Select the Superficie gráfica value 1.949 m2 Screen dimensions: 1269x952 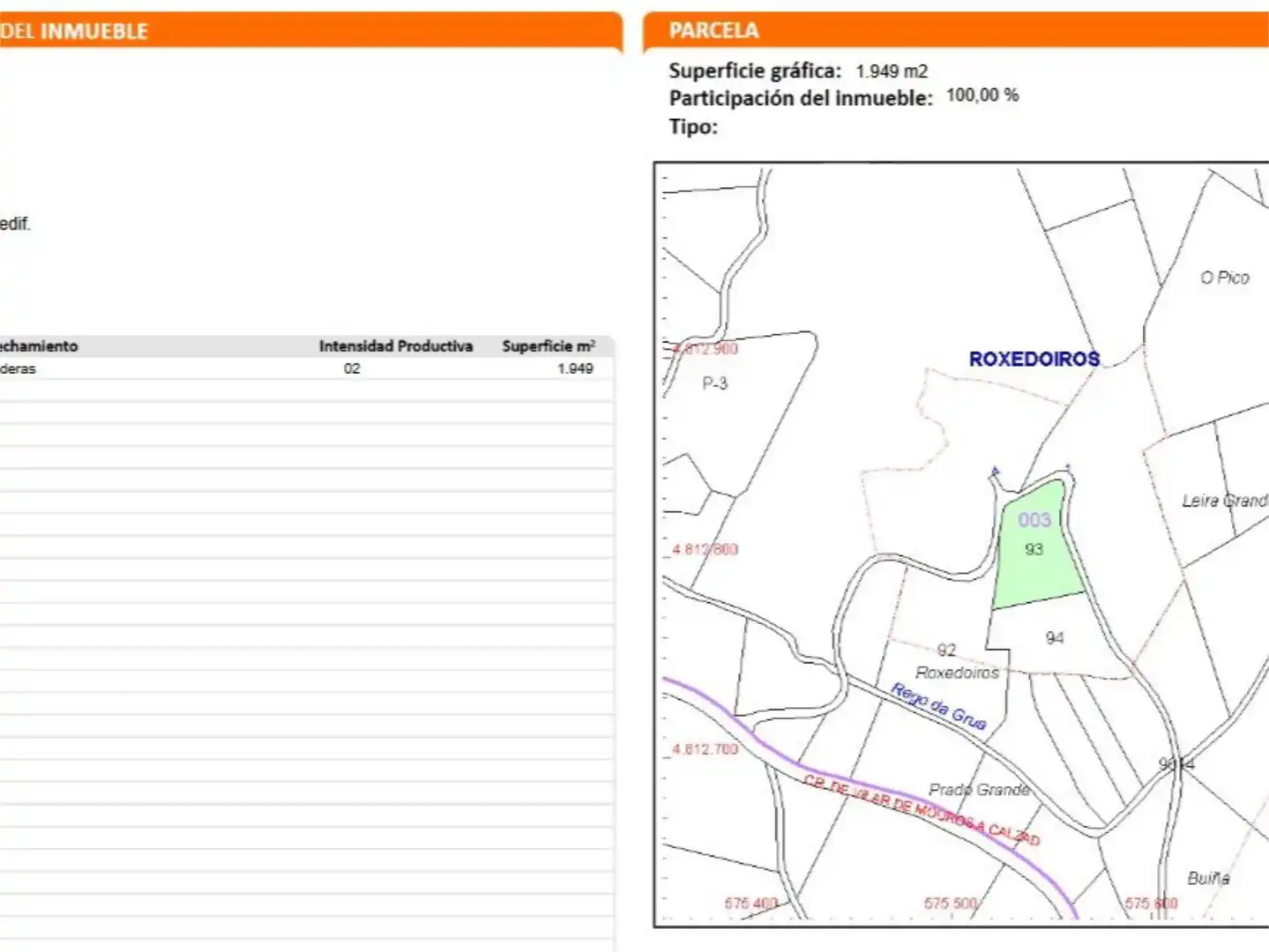coord(892,71)
